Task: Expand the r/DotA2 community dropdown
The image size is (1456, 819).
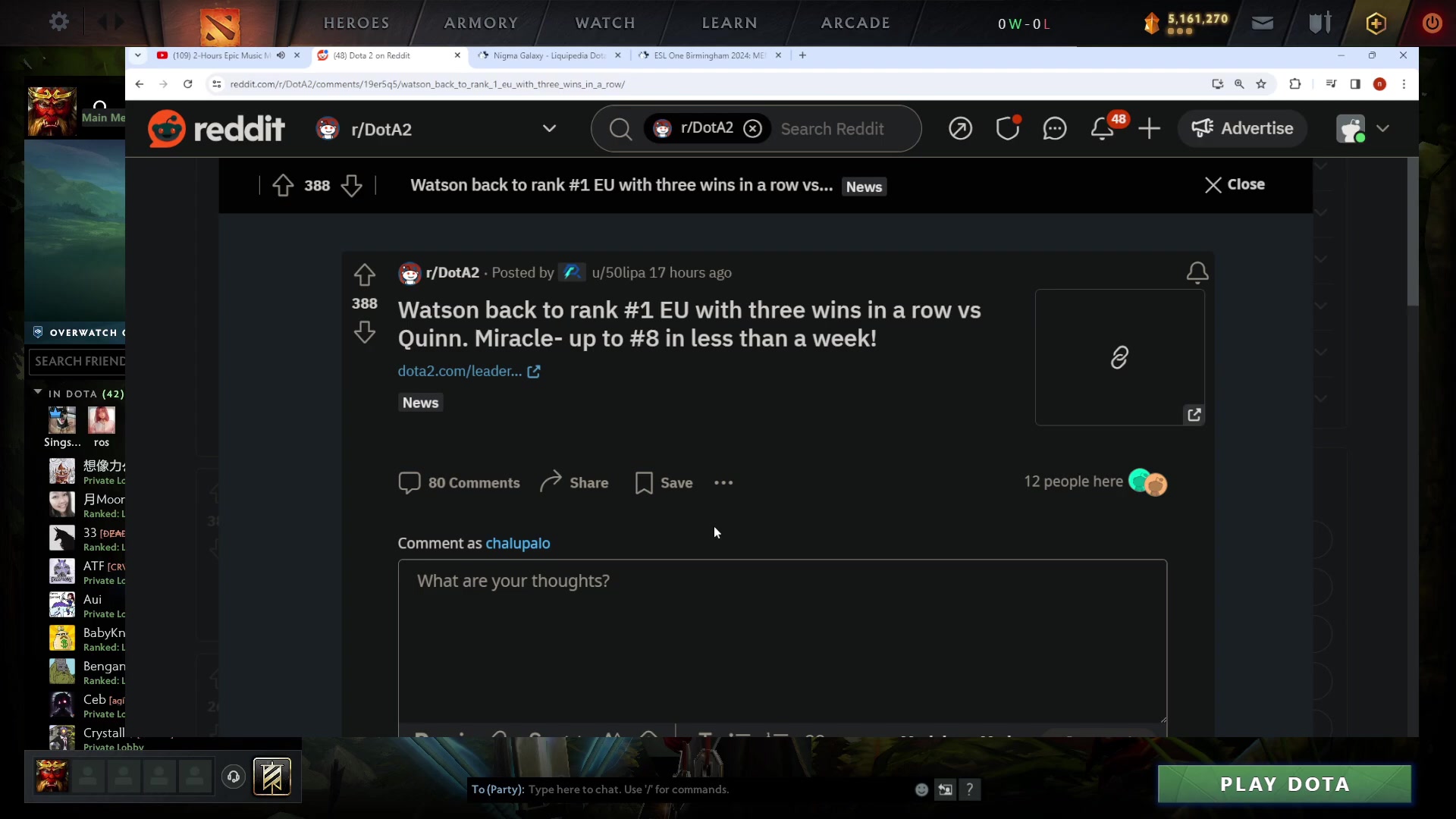Action: [549, 129]
